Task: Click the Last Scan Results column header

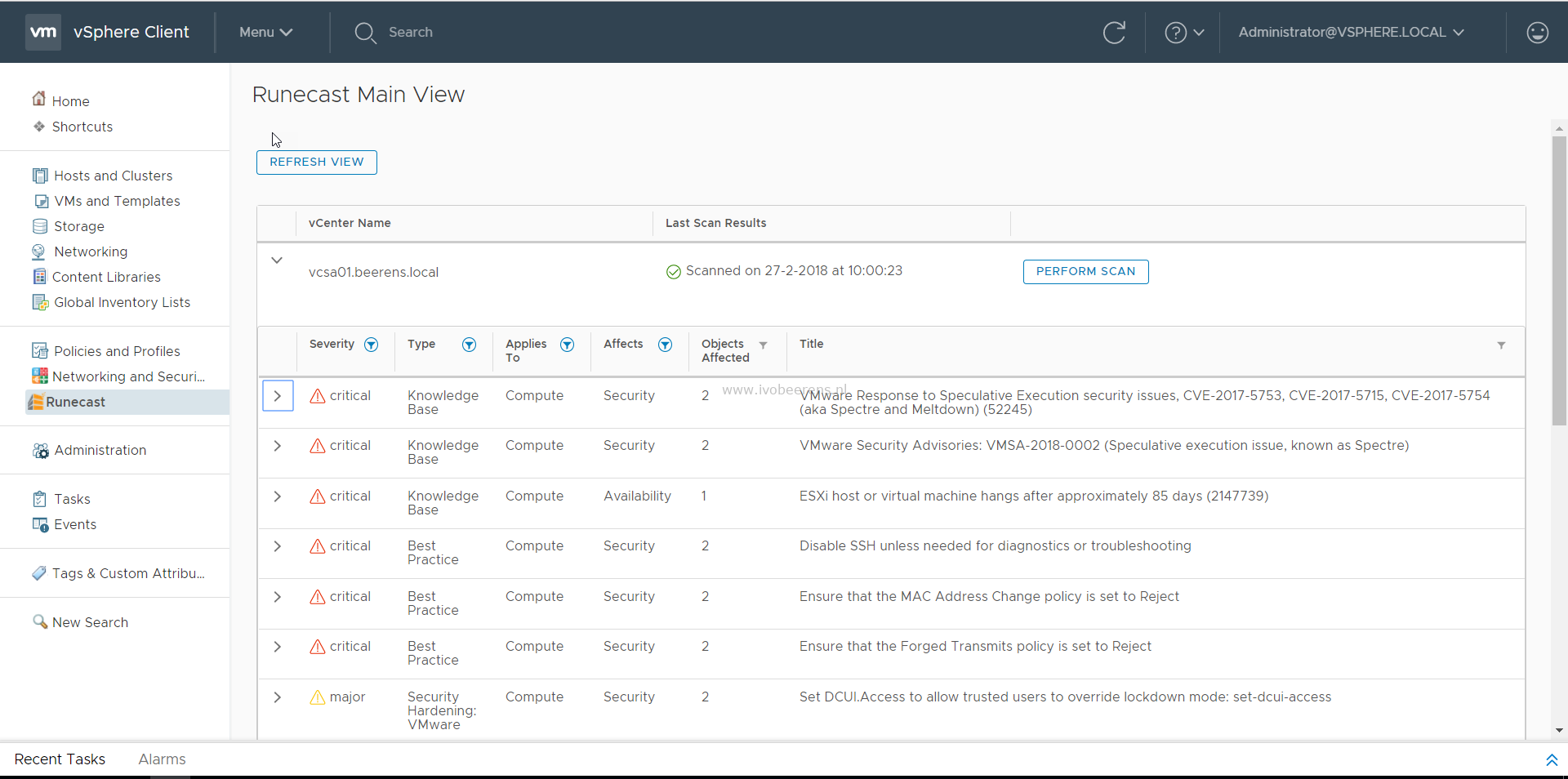Action: coord(715,223)
